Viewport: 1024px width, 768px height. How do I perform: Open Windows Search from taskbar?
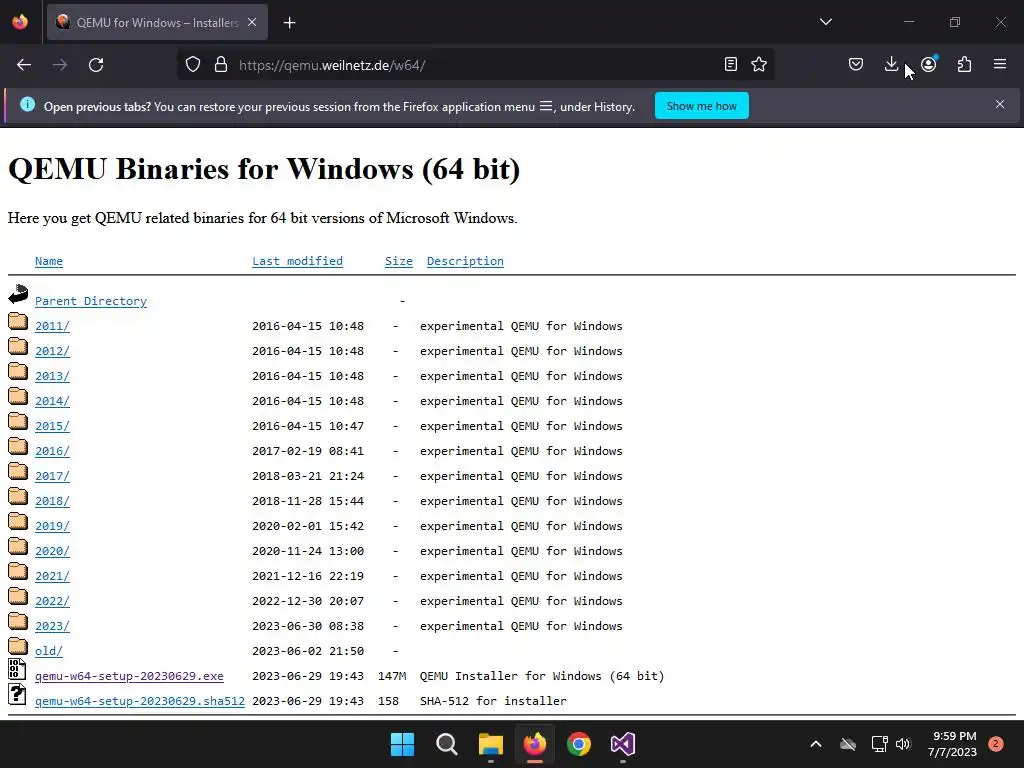click(447, 744)
